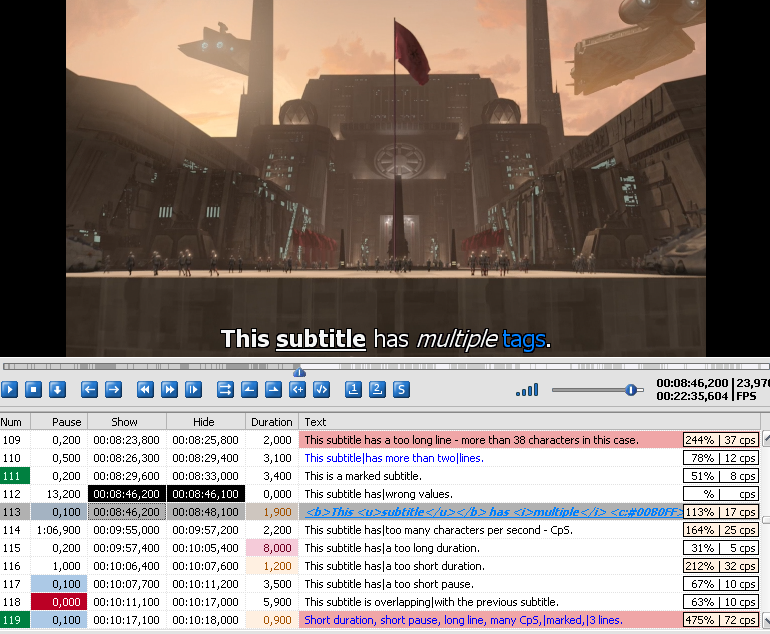The height and width of the screenshot is (634, 770).
Task: Click the Stop button
Action: point(33,389)
